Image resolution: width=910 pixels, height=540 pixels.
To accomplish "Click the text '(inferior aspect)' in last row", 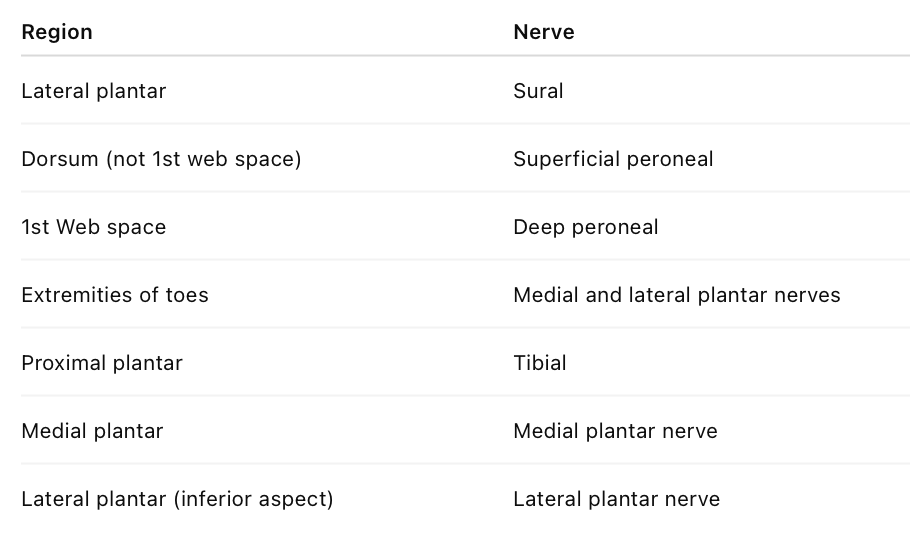I will (253, 499).
